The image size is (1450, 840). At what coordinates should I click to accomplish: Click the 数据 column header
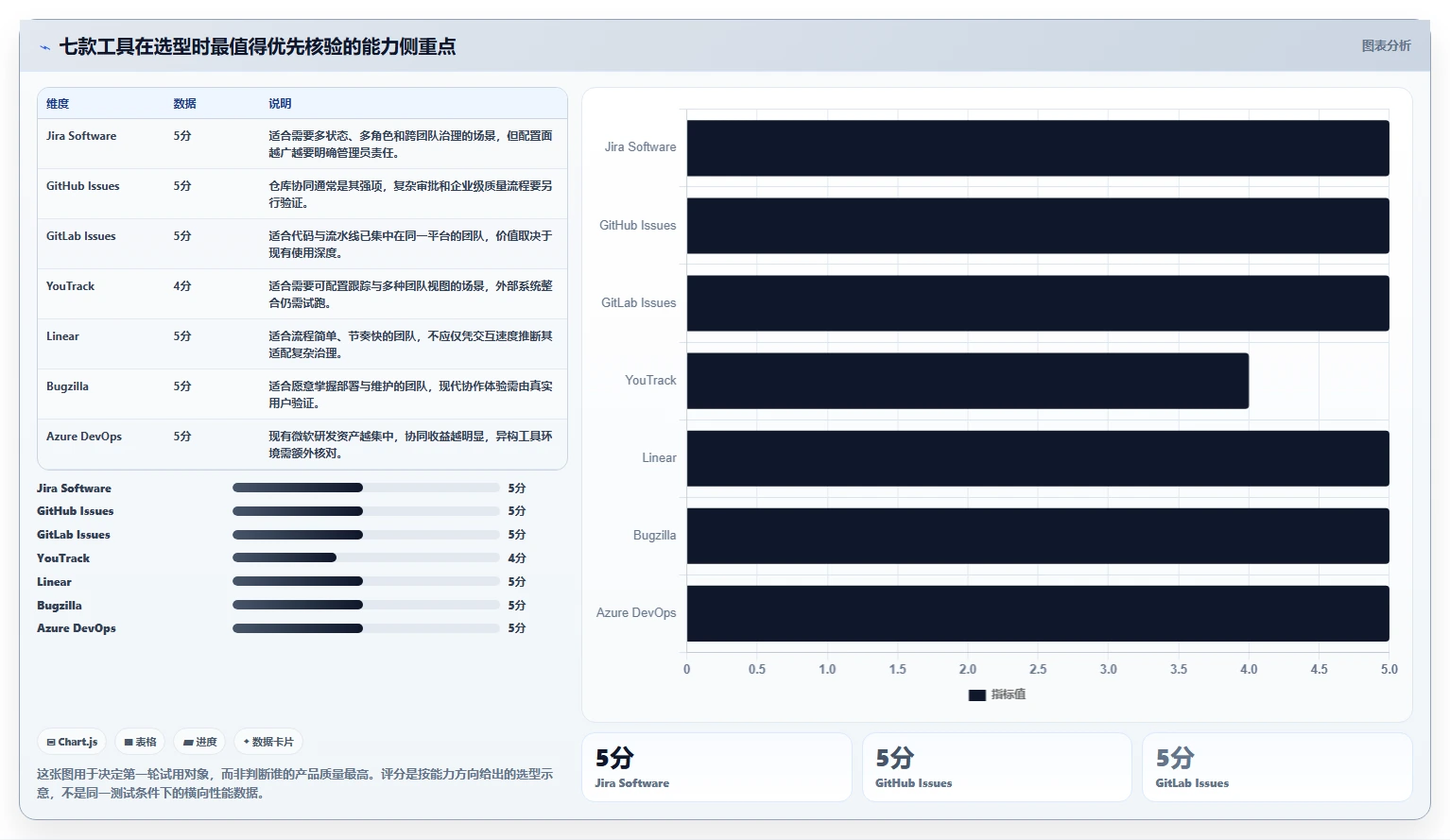(184, 104)
